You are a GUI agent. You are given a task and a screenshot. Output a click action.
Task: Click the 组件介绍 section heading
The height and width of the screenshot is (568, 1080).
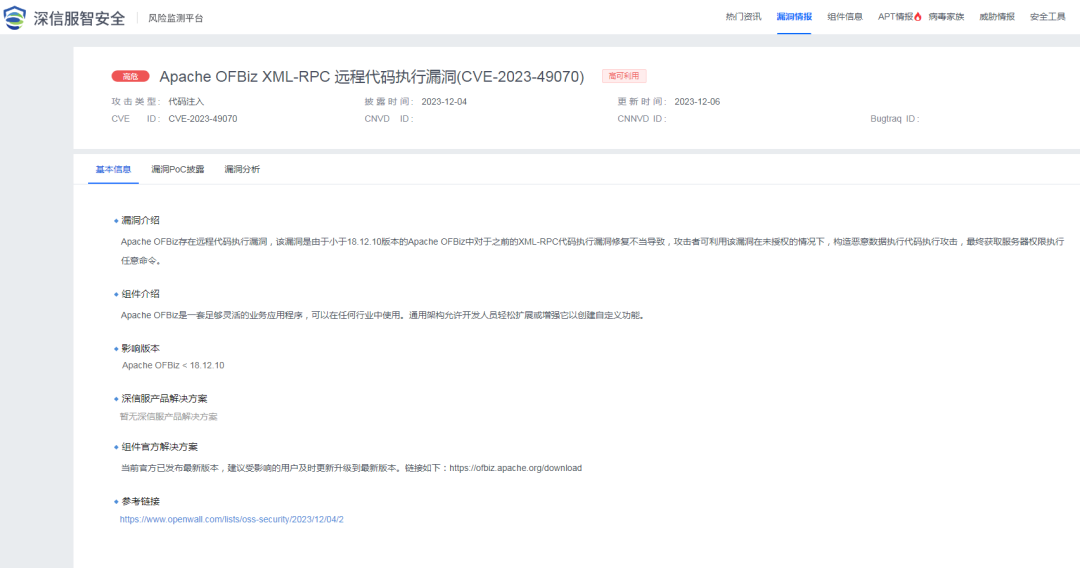pyautogui.click(x=141, y=294)
